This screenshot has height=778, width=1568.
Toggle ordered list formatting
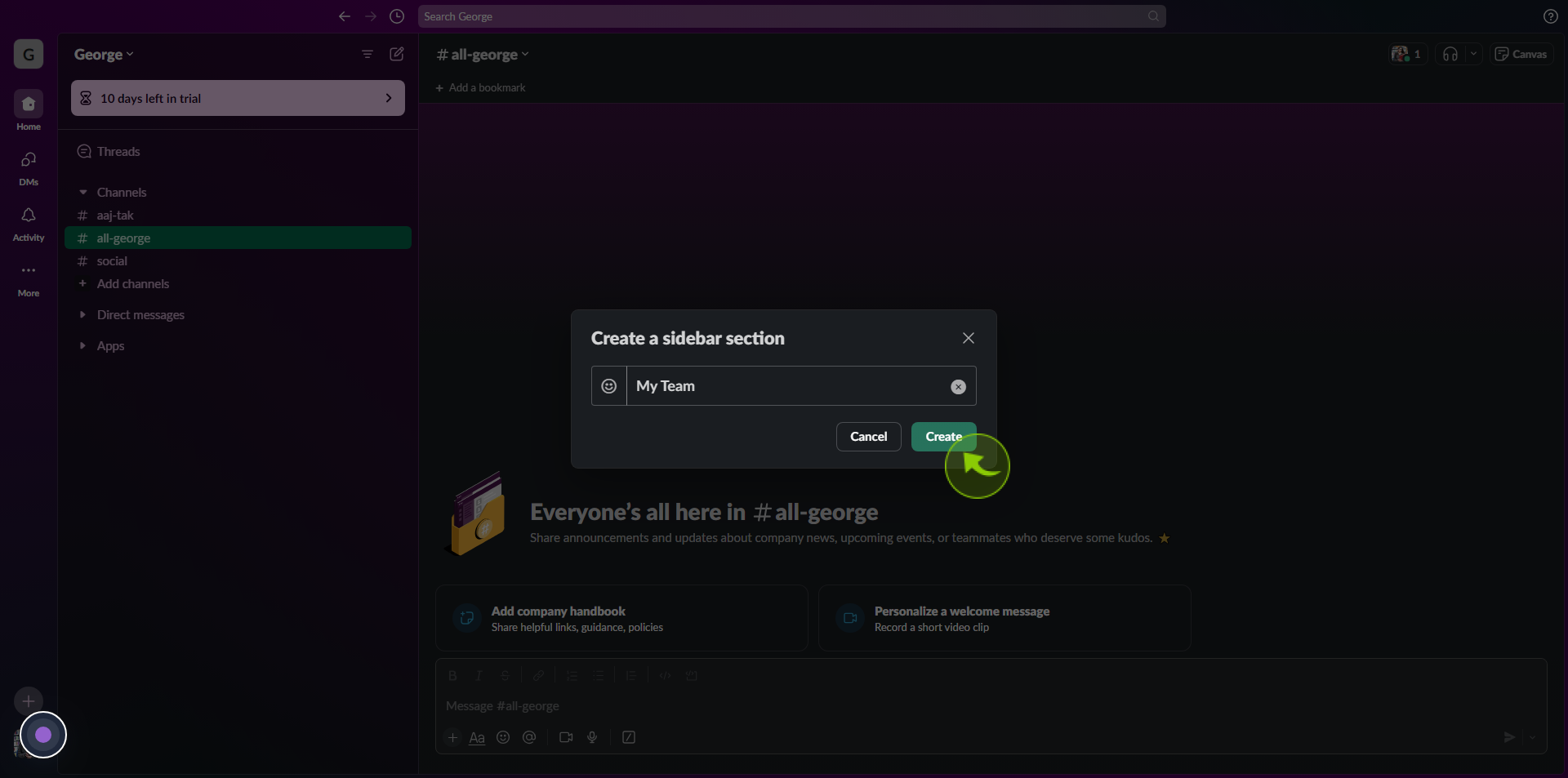coord(572,676)
